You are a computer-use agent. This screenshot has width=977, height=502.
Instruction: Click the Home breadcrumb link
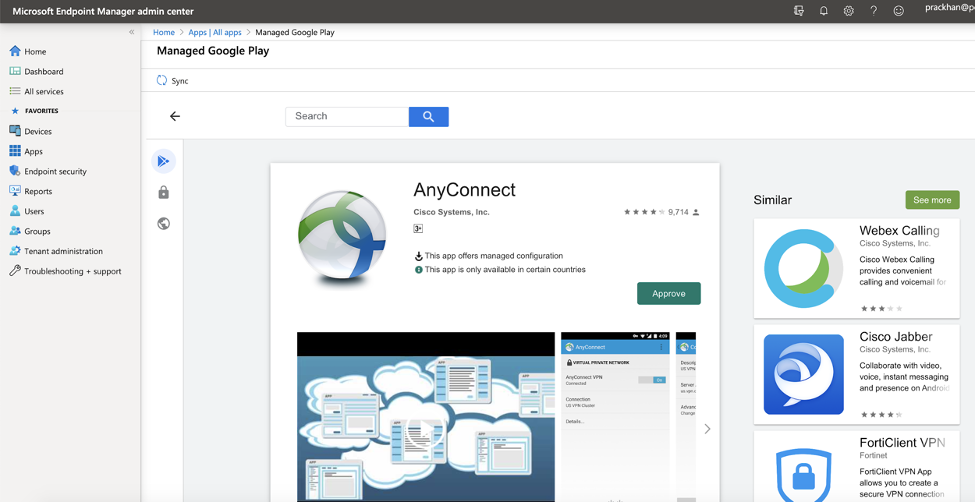pyautogui.click(x=164, y=32)
